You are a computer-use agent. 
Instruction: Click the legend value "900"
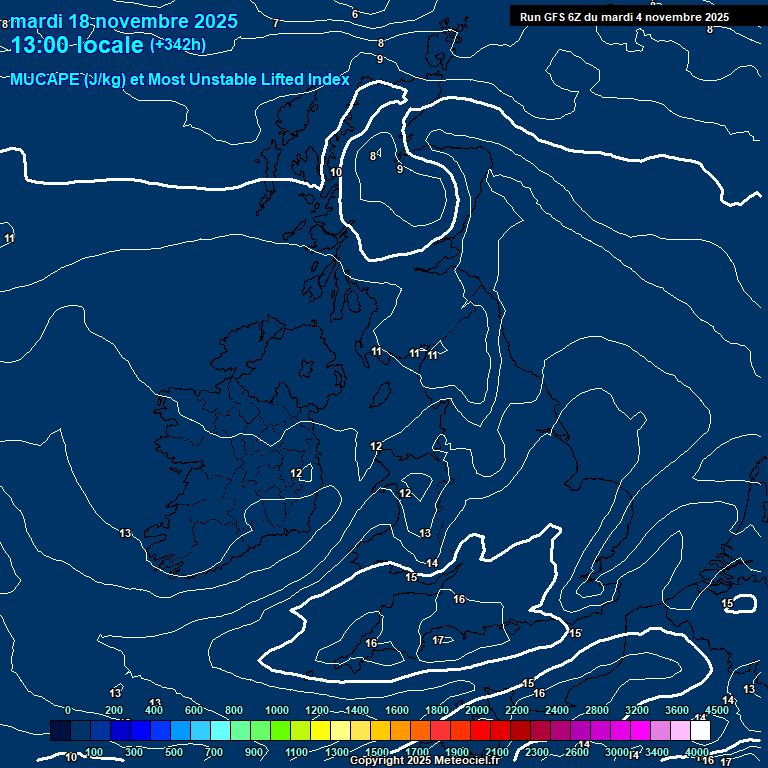(x=254, y=752)
